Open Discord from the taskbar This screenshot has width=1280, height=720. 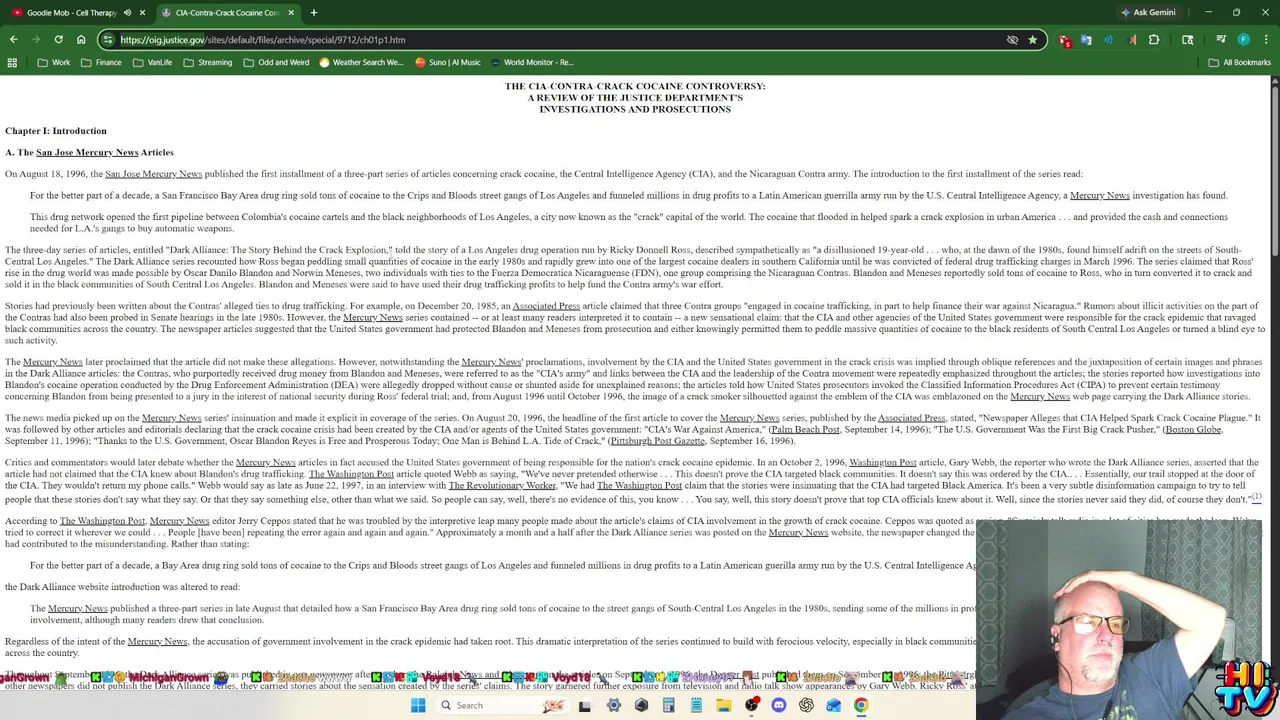(779, 705)
